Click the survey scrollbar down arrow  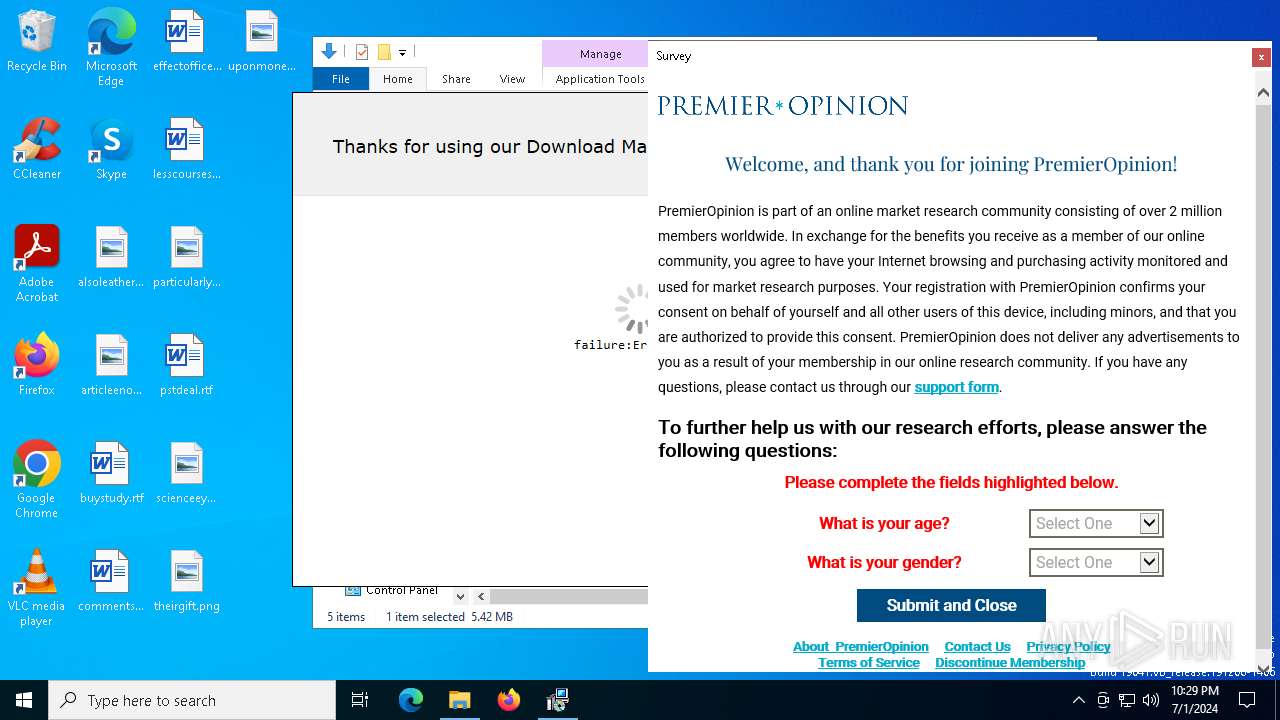click(x=1264, y=669)
